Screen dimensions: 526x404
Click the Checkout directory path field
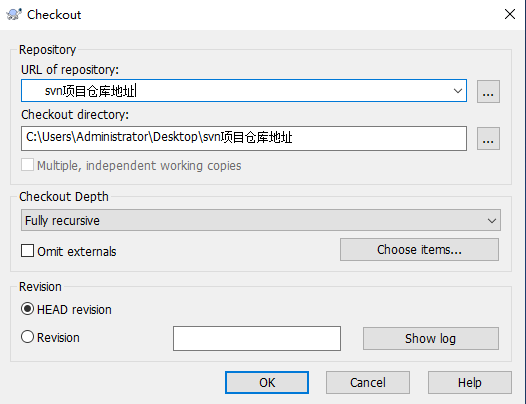tap(244, 138)
